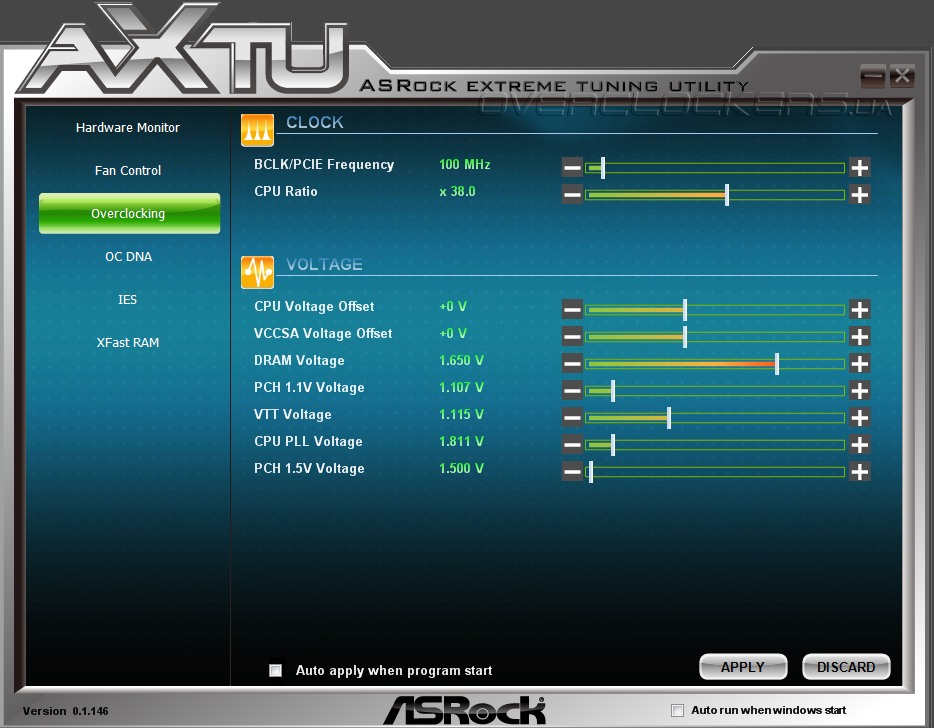Viewport: 934px width, 728px height.
Task: Click the VCCSA Voltage Offset slider
Action: point(715,337)
